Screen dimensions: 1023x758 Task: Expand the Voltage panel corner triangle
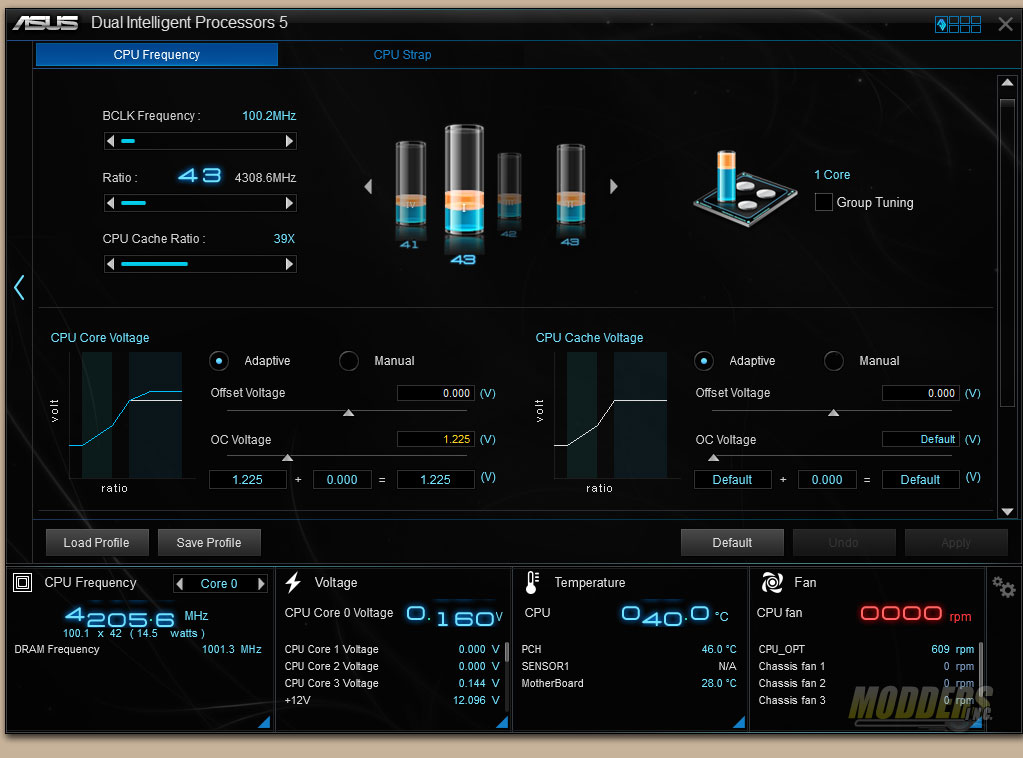[x=502, y=723]
